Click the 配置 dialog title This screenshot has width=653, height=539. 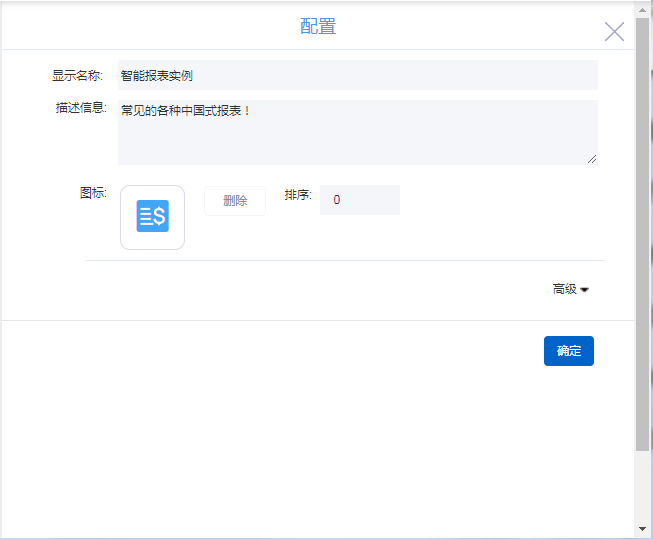coord(318,27)
